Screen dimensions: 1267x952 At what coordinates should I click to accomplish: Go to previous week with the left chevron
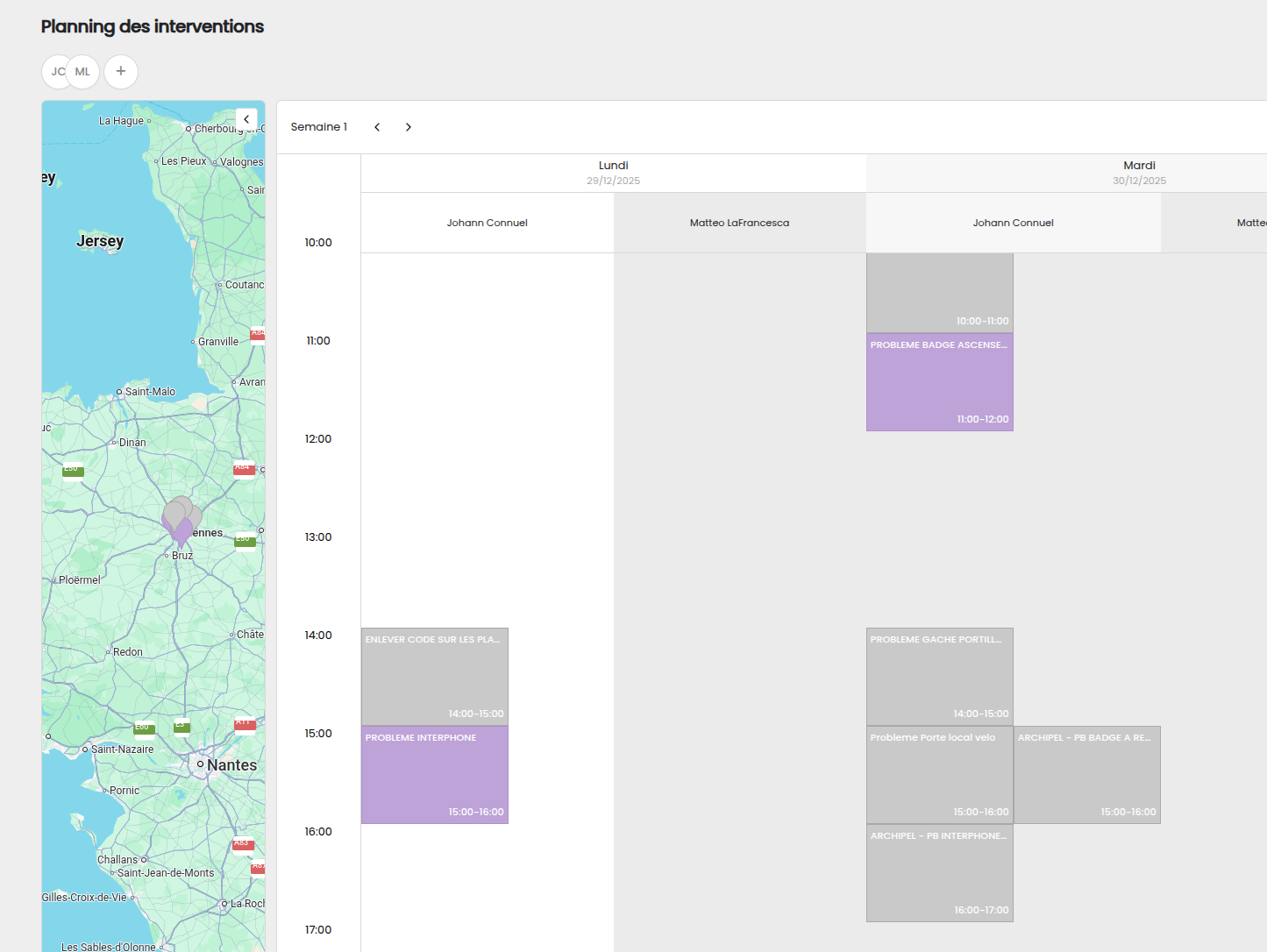point(377,127)
